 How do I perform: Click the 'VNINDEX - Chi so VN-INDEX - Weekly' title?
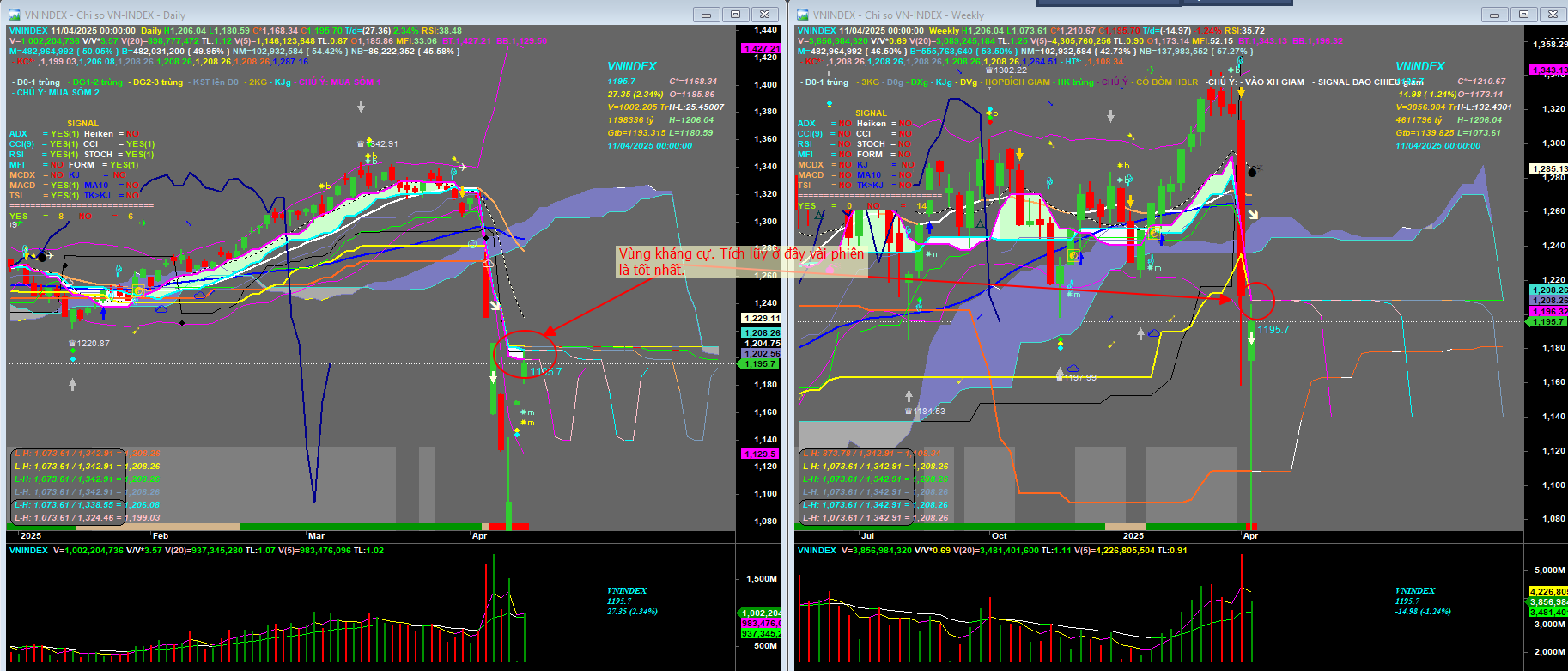coord(898,15)
